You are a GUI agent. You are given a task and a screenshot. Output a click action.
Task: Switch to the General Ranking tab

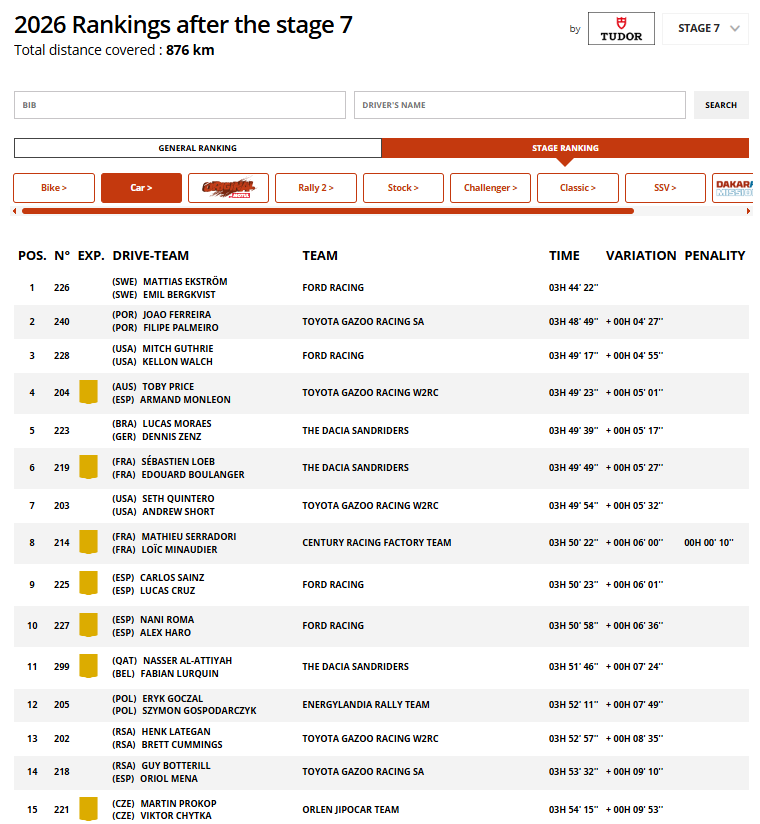pyautogui.click(x=198, y=148)
